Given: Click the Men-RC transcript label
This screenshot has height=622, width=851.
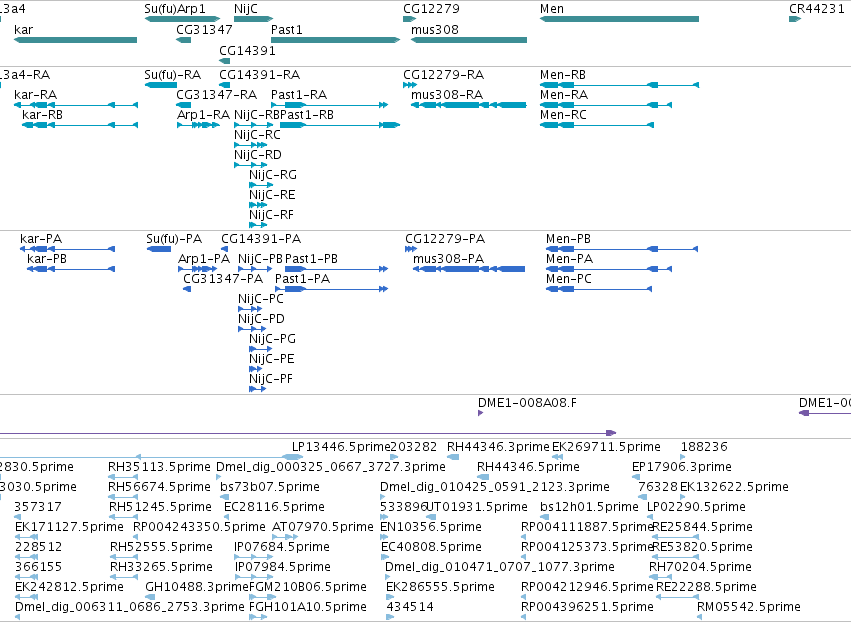Looking at the screenshot, I should click(x=563, y=115).
